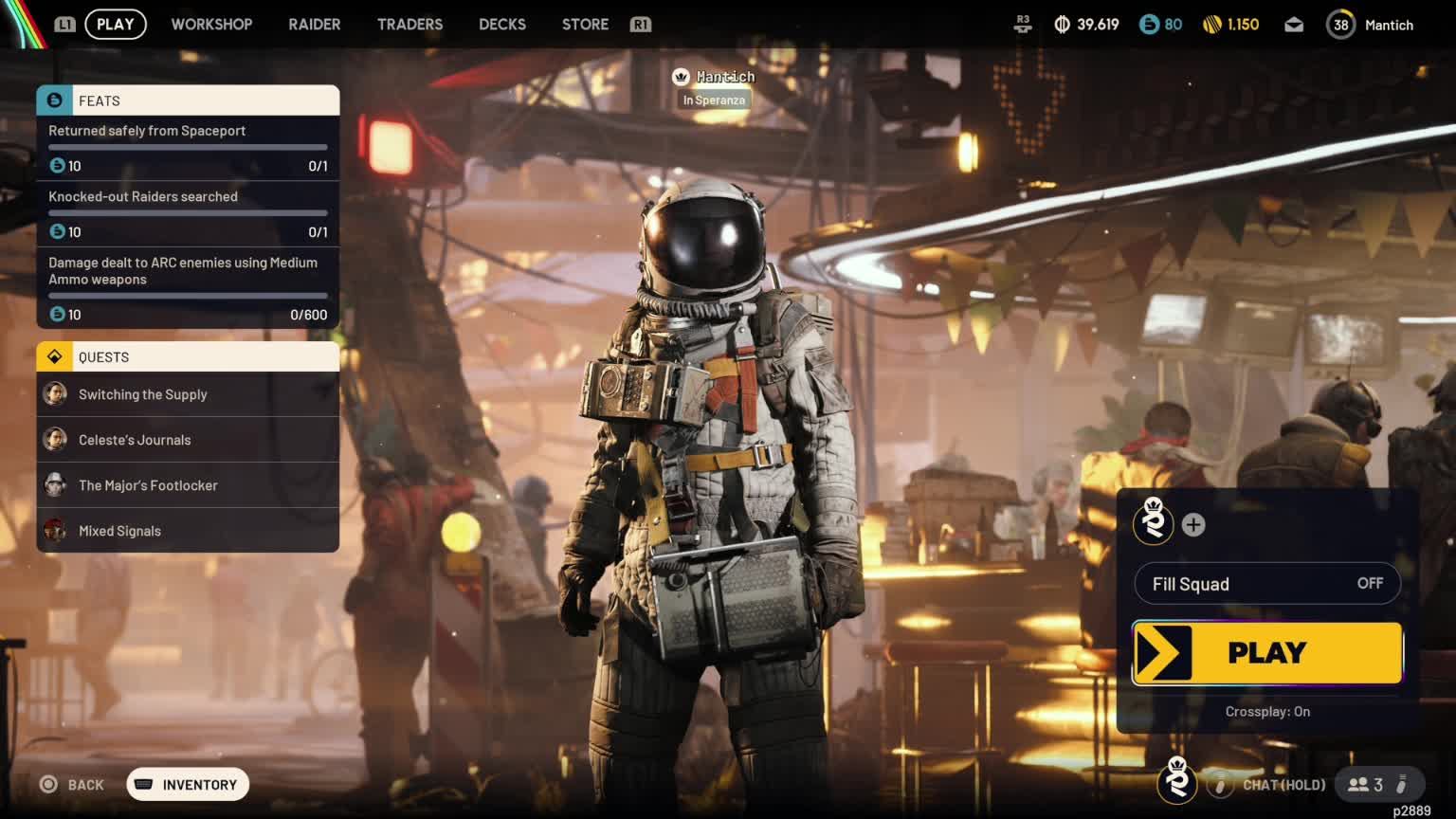Go to the TRADERS tab

409,25
